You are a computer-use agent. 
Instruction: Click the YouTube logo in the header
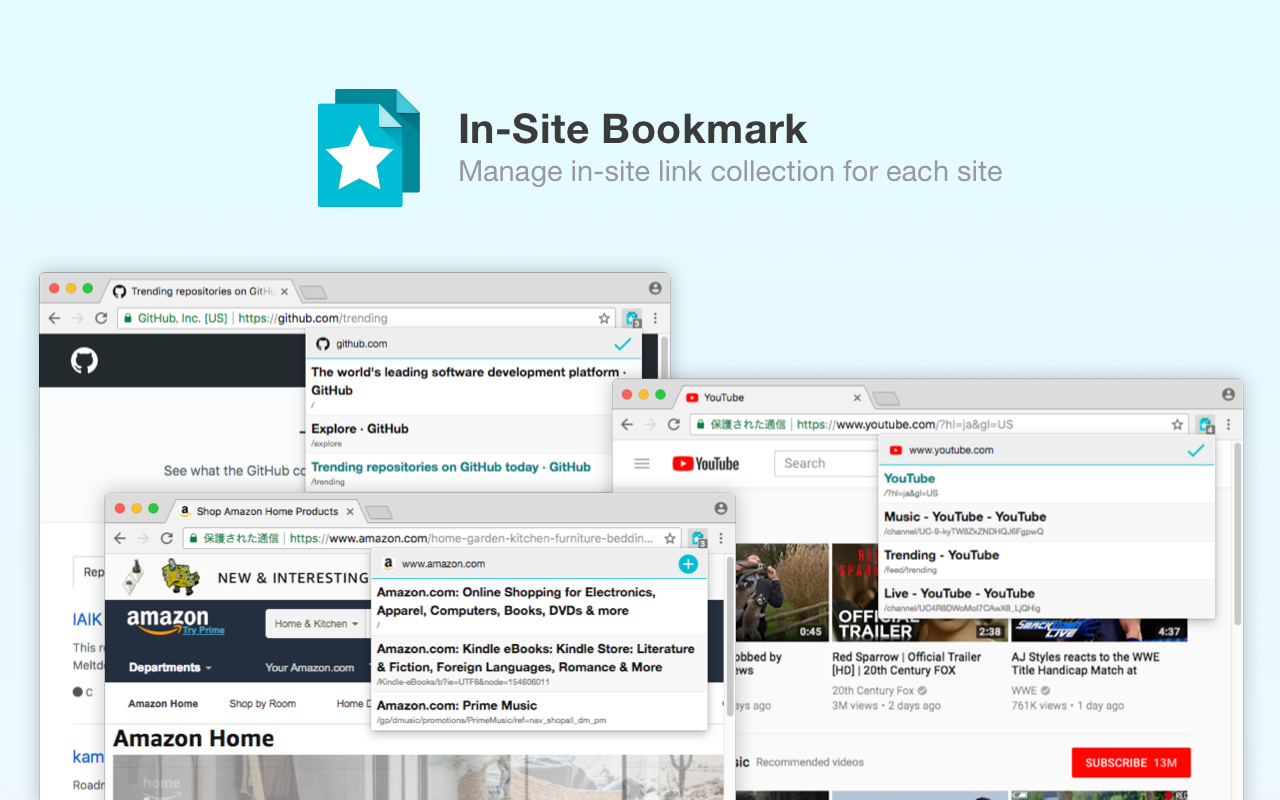[x=707, y=463]
